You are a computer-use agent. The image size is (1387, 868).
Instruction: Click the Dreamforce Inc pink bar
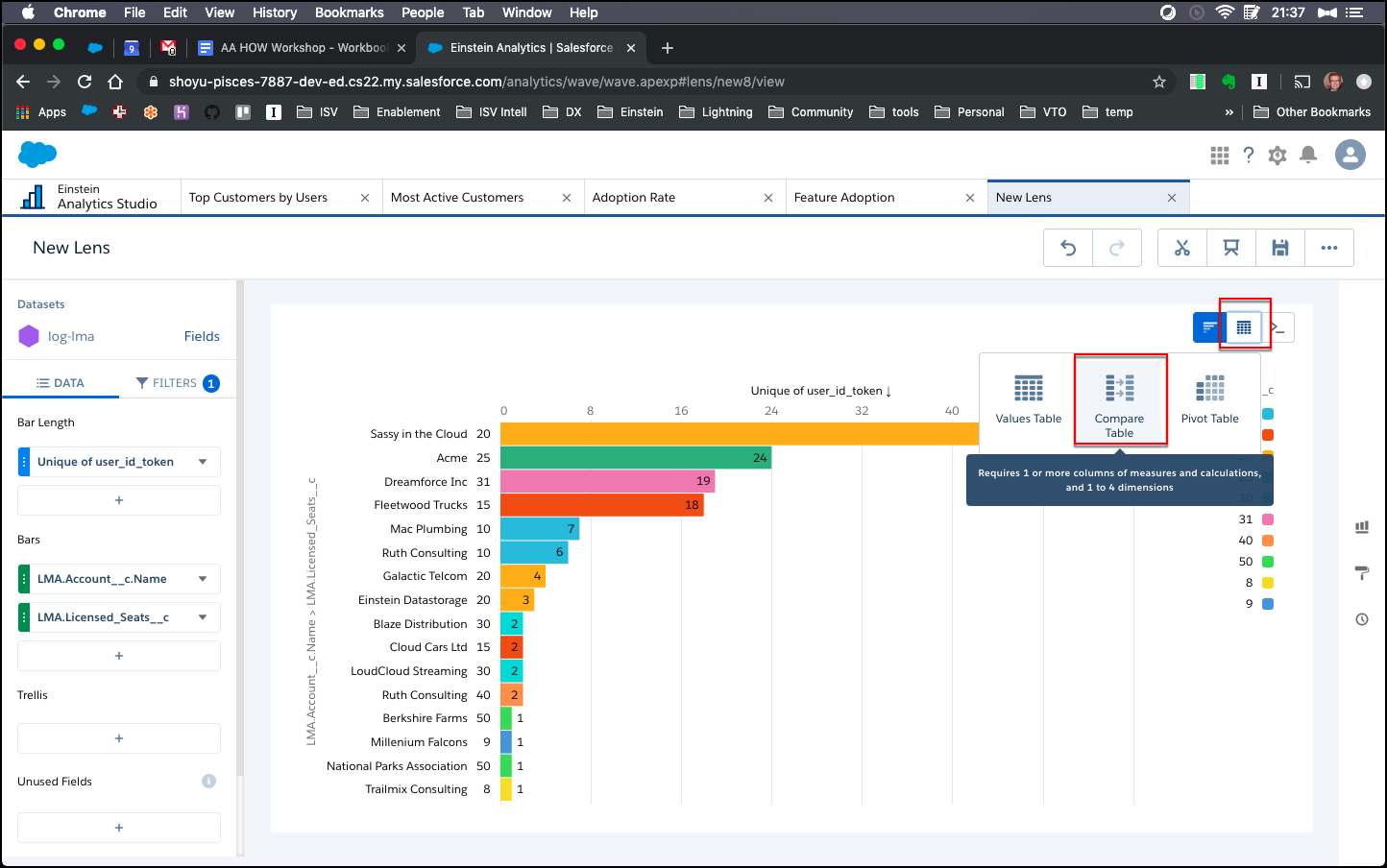pos(608,482)
